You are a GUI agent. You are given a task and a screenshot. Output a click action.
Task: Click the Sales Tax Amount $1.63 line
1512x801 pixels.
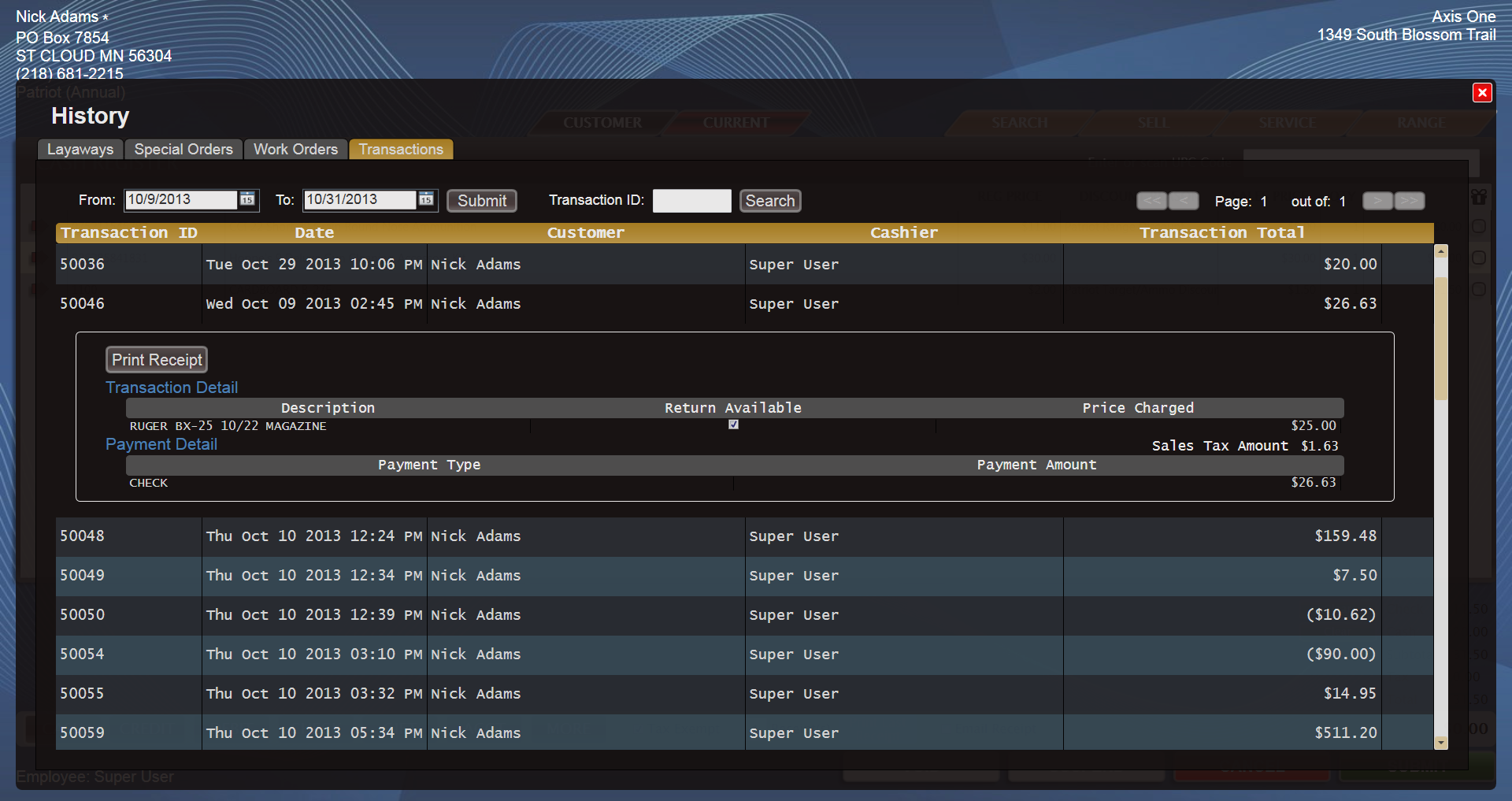coord(1245,446)
